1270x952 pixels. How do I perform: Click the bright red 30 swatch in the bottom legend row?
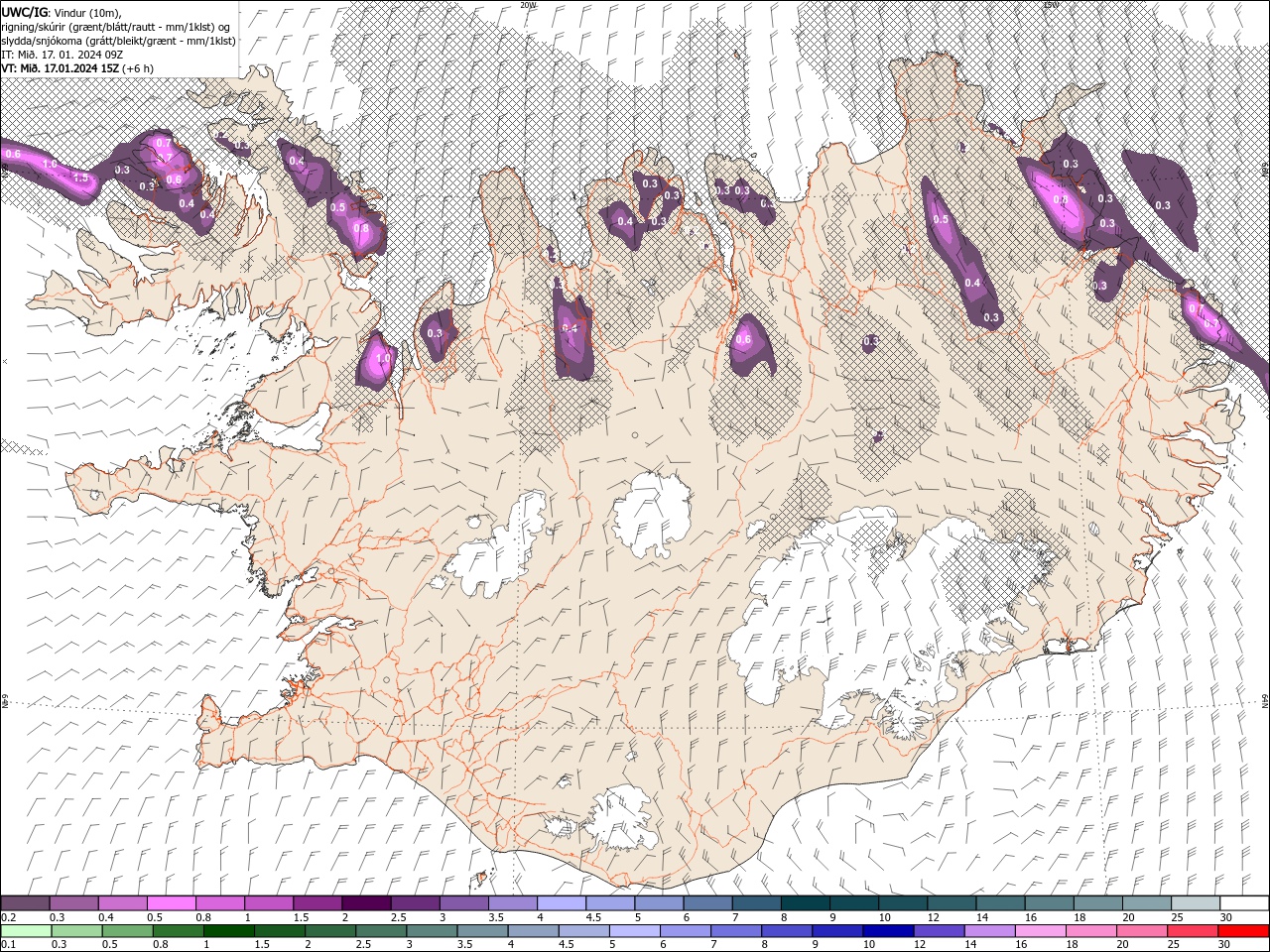point(1243,931)
